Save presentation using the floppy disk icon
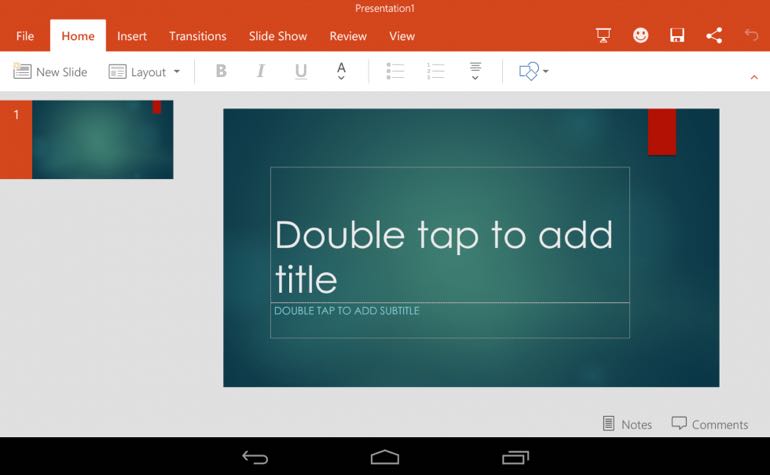Image resolution: width=770 pixels, height=475 pixels. point(677,36)
